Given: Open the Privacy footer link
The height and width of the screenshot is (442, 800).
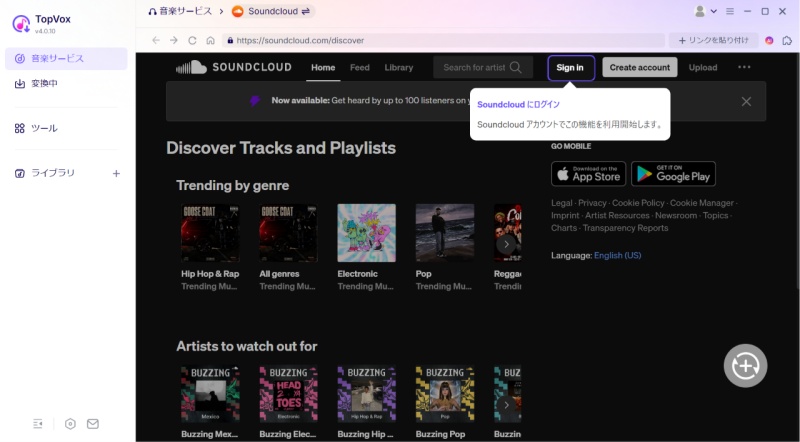Looking at the screenshot, I should tap(592, 203).
